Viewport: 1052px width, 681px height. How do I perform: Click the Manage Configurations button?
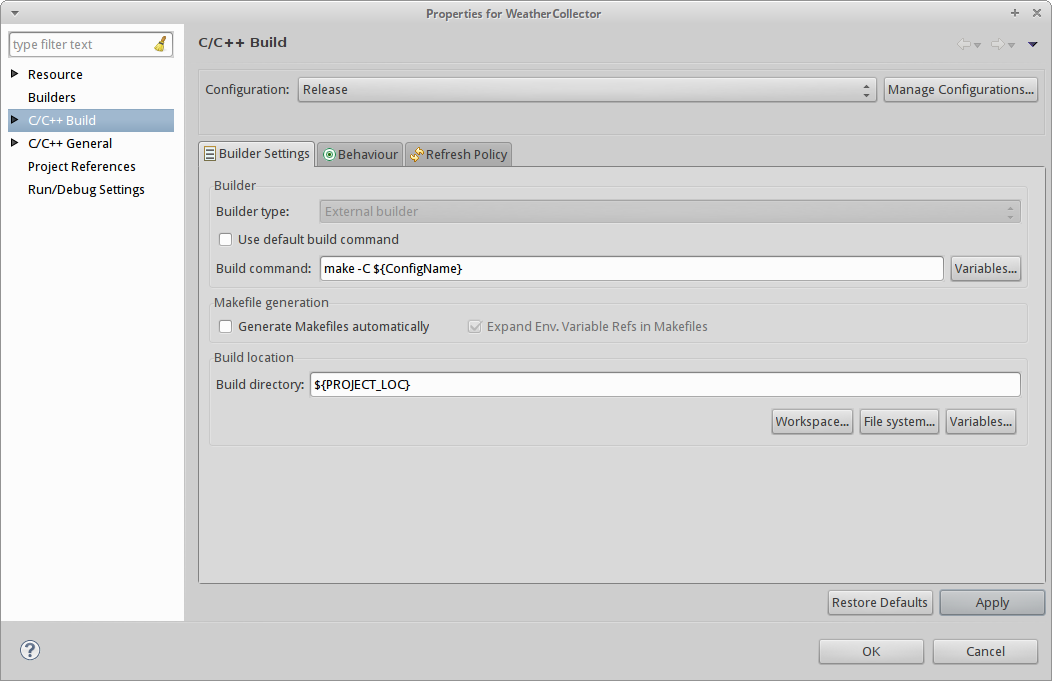(x=960, y=90)
